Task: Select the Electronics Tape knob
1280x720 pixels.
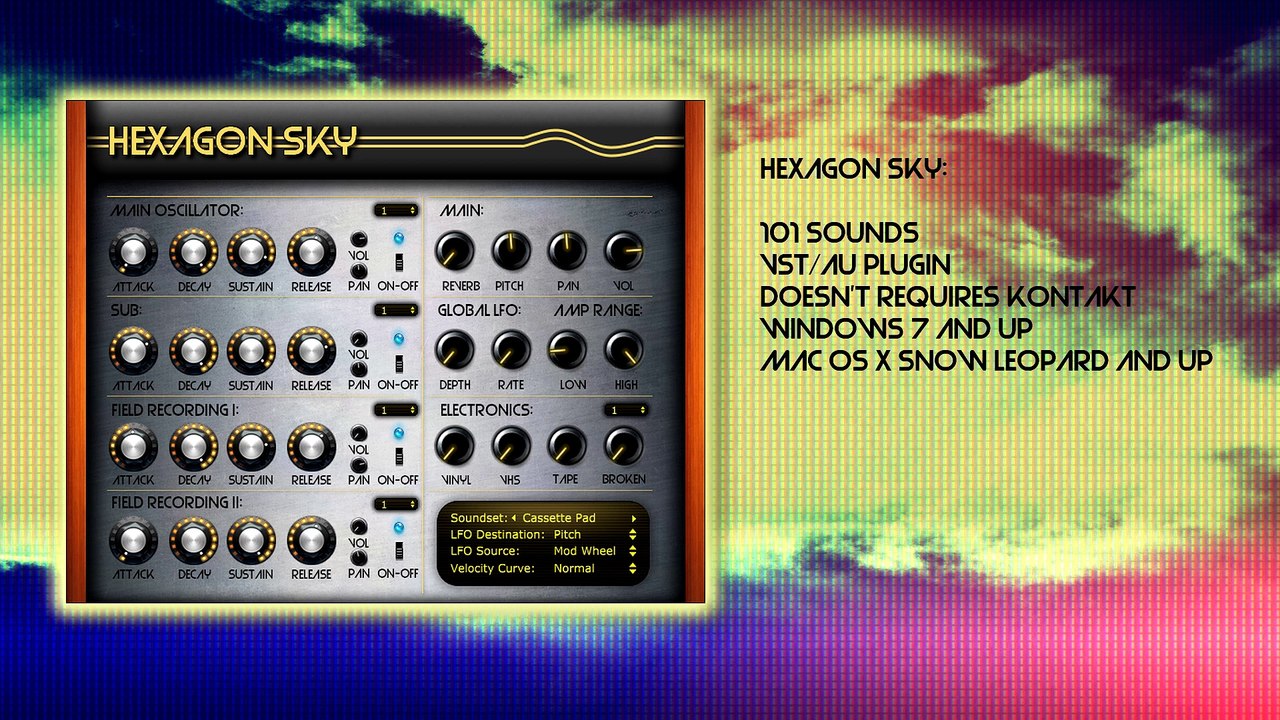Action: 567,446
